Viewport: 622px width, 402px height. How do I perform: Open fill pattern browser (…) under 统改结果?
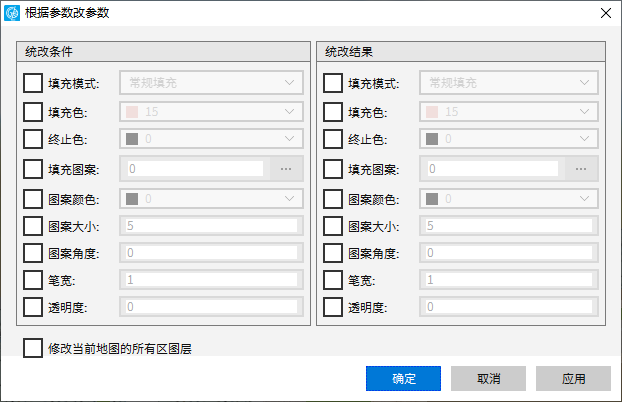581,169
